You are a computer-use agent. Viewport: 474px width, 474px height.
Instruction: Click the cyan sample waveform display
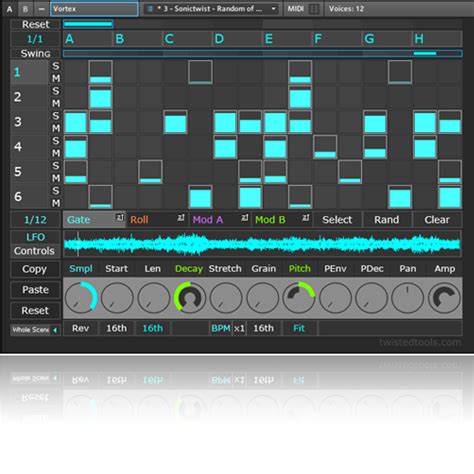tap(262, 244)
